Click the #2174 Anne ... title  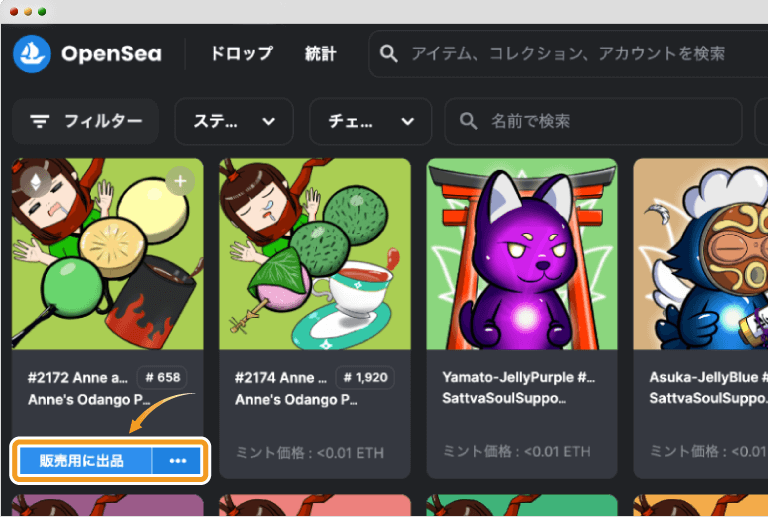click(x=281, y=377)
